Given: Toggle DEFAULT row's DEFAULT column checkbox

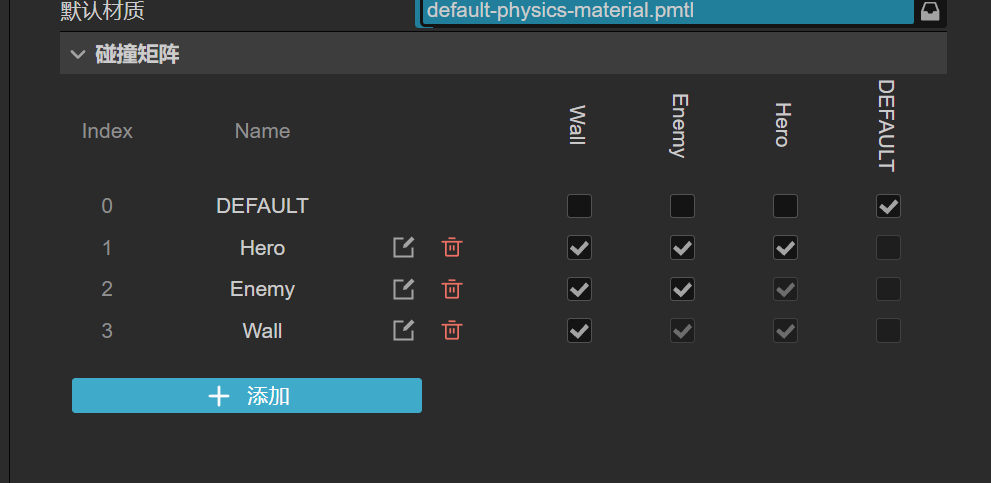Looking at the screenshot, I should click(888, 206).
